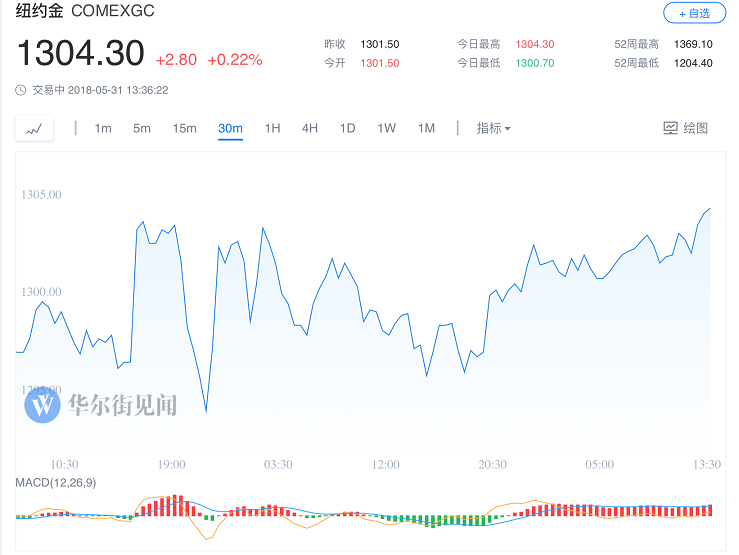Click the 昨收 value 1301.50

point(380,44)
